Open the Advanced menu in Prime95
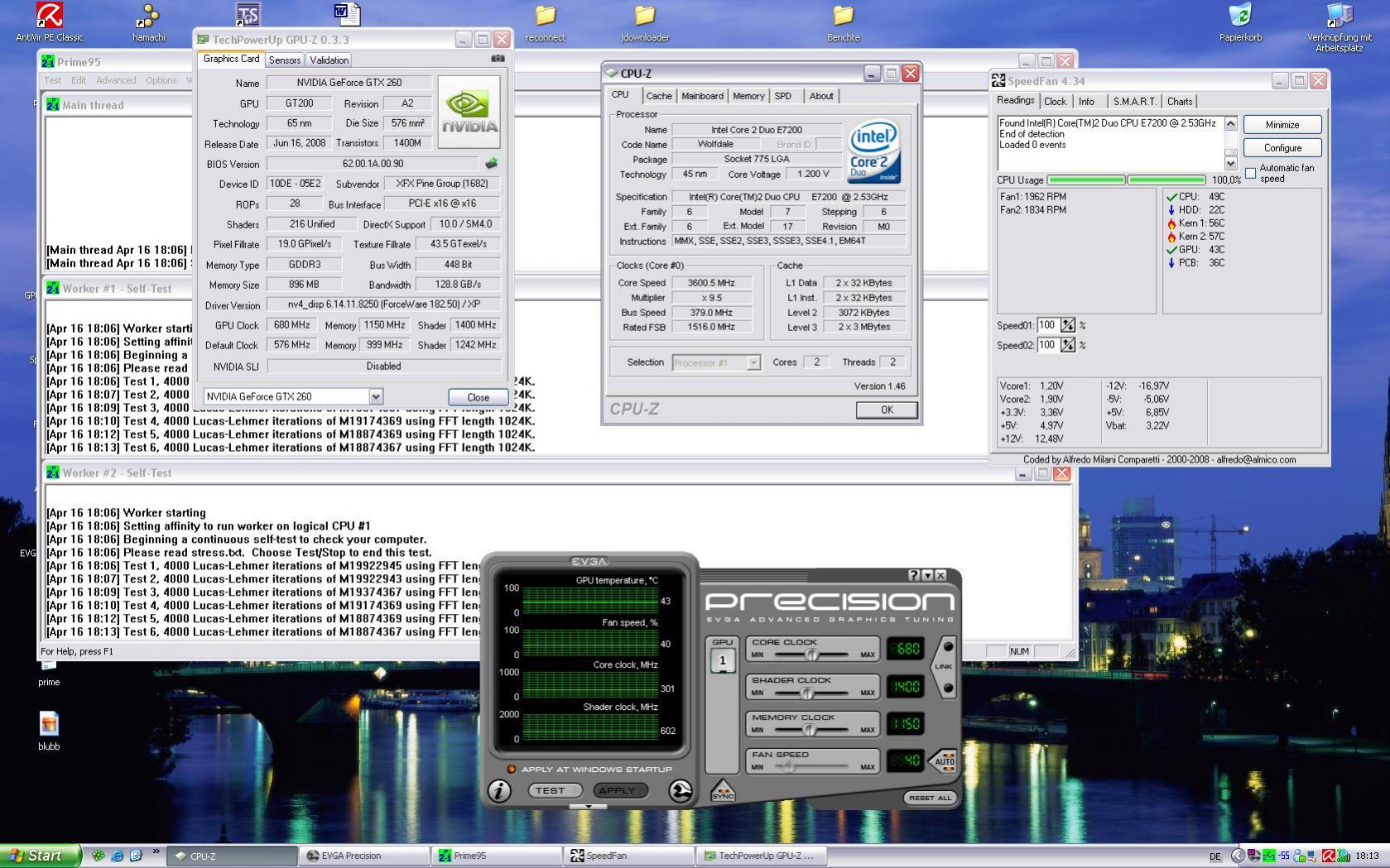This screenshot has height=868, width=1390. point(116,80)
